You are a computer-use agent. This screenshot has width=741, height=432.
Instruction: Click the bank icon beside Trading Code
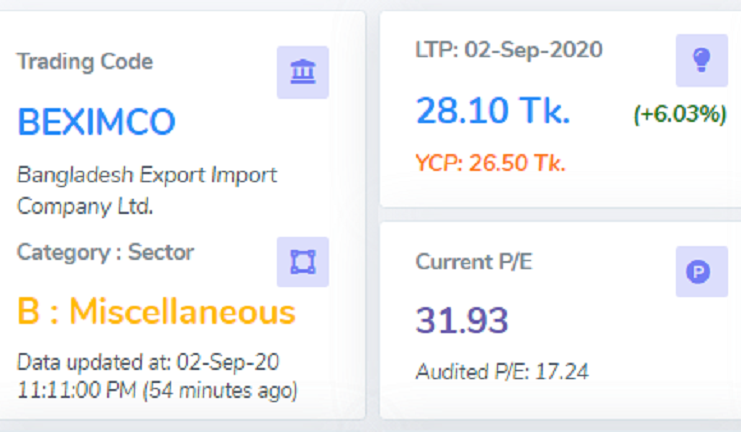[x=302, y=72]
